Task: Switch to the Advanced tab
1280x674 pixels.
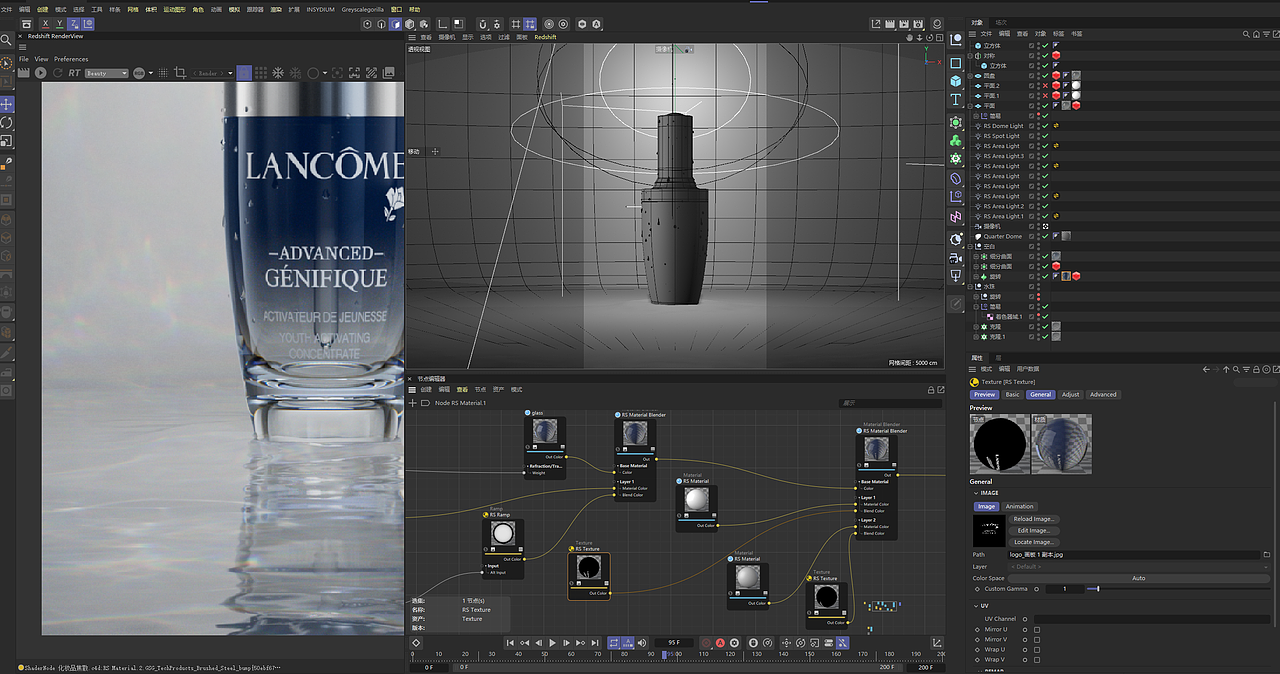Action: click(1103, 394)
